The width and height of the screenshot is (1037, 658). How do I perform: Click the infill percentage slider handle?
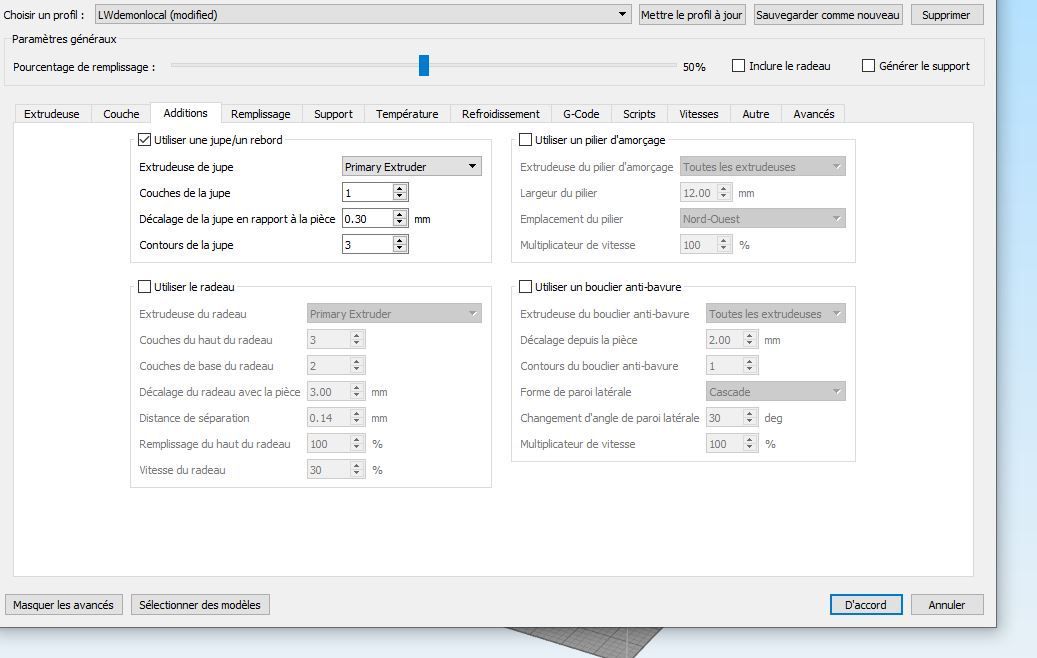424,65
